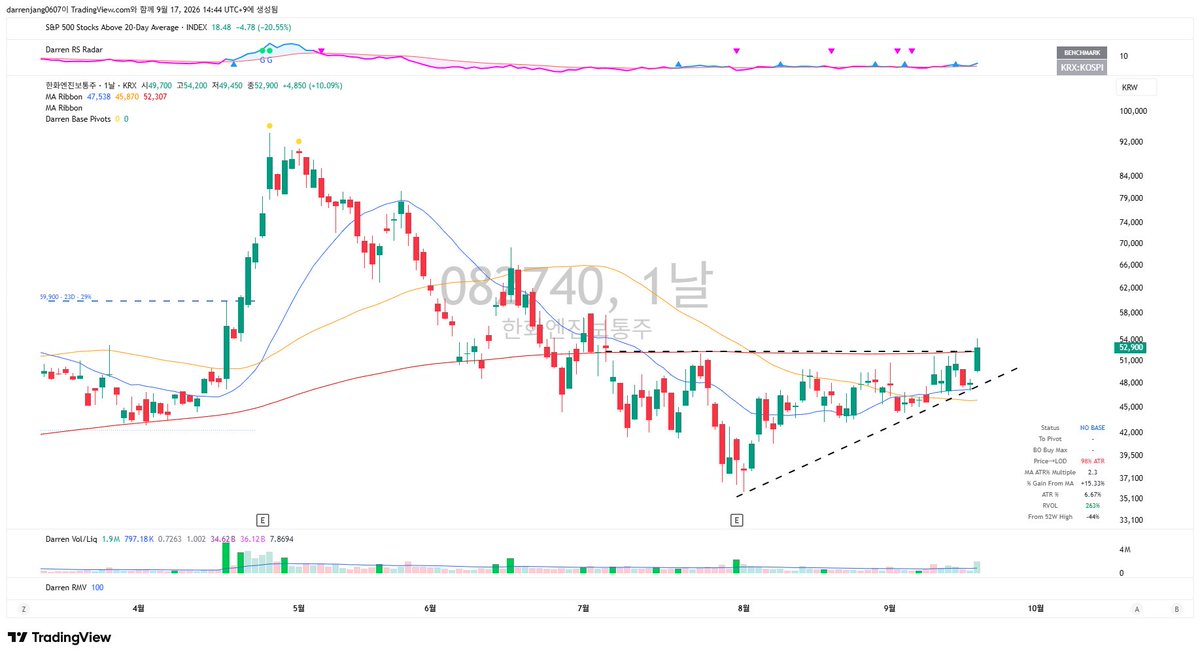
Task: Select the Darren Vol/Liq indicator legend
Action: [69, 538]
